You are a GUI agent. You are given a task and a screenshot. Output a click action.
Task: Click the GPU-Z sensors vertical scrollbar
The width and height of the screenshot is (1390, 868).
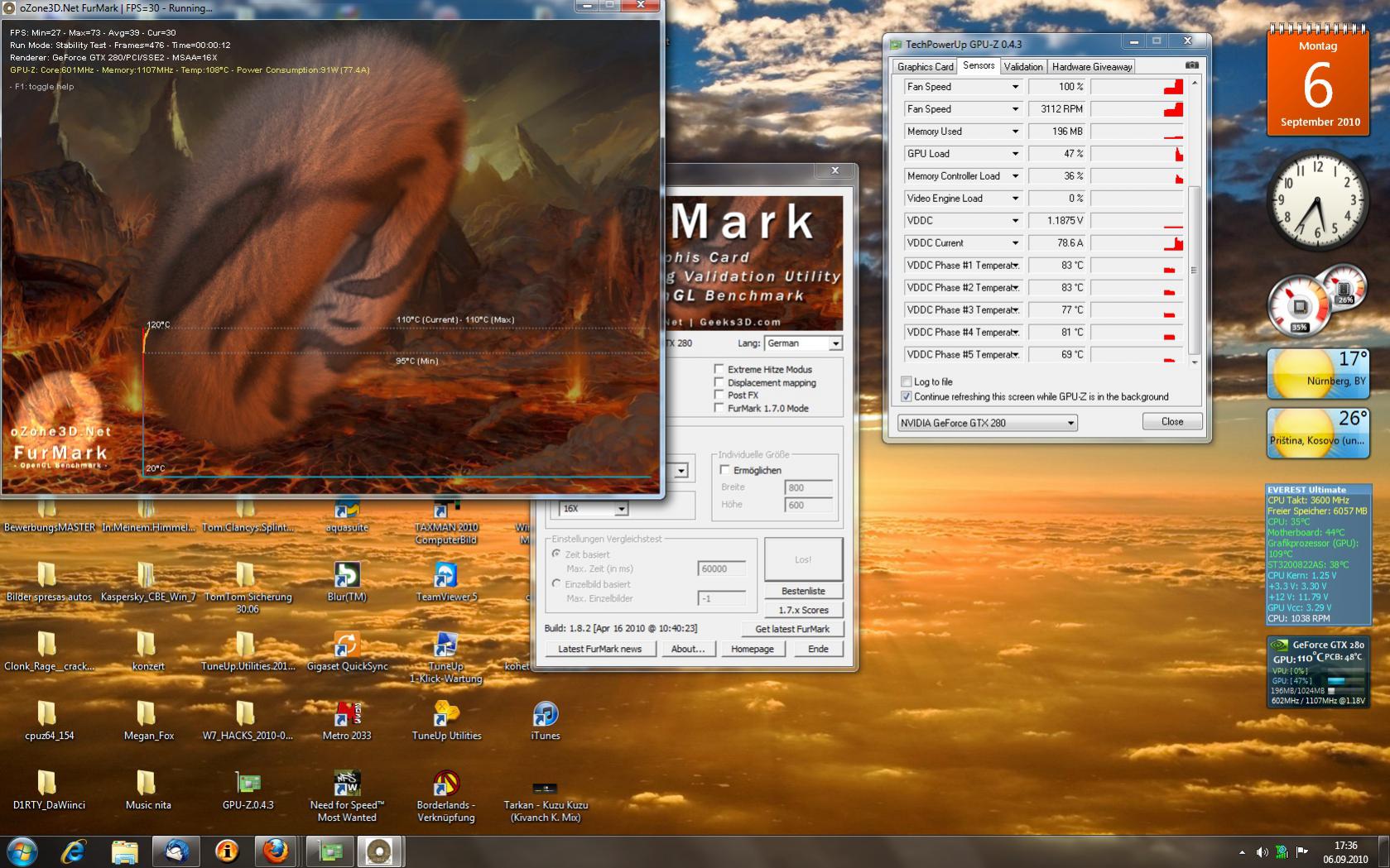1194,223
